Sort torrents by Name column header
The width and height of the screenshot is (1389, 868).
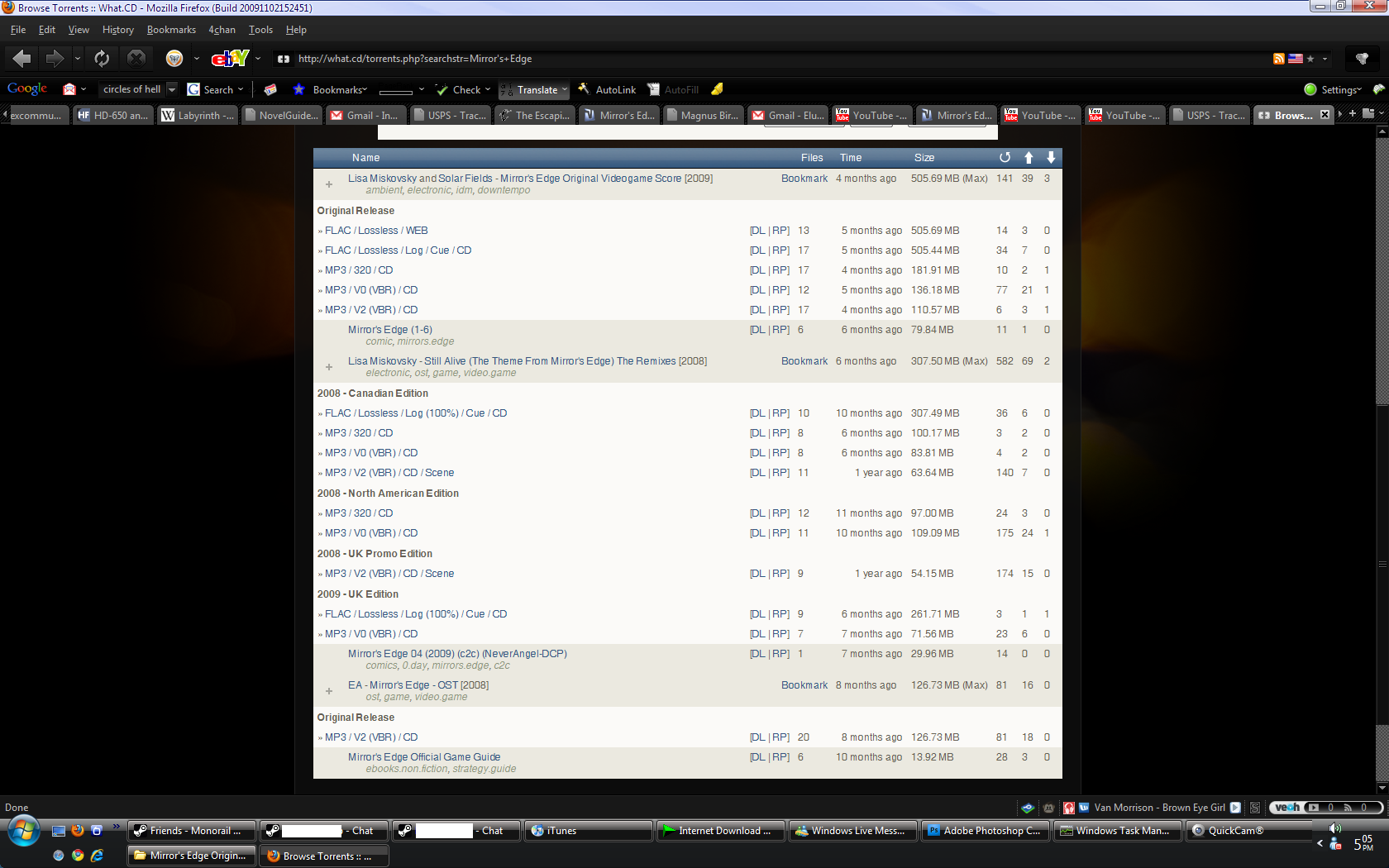[x=365, y=158]
